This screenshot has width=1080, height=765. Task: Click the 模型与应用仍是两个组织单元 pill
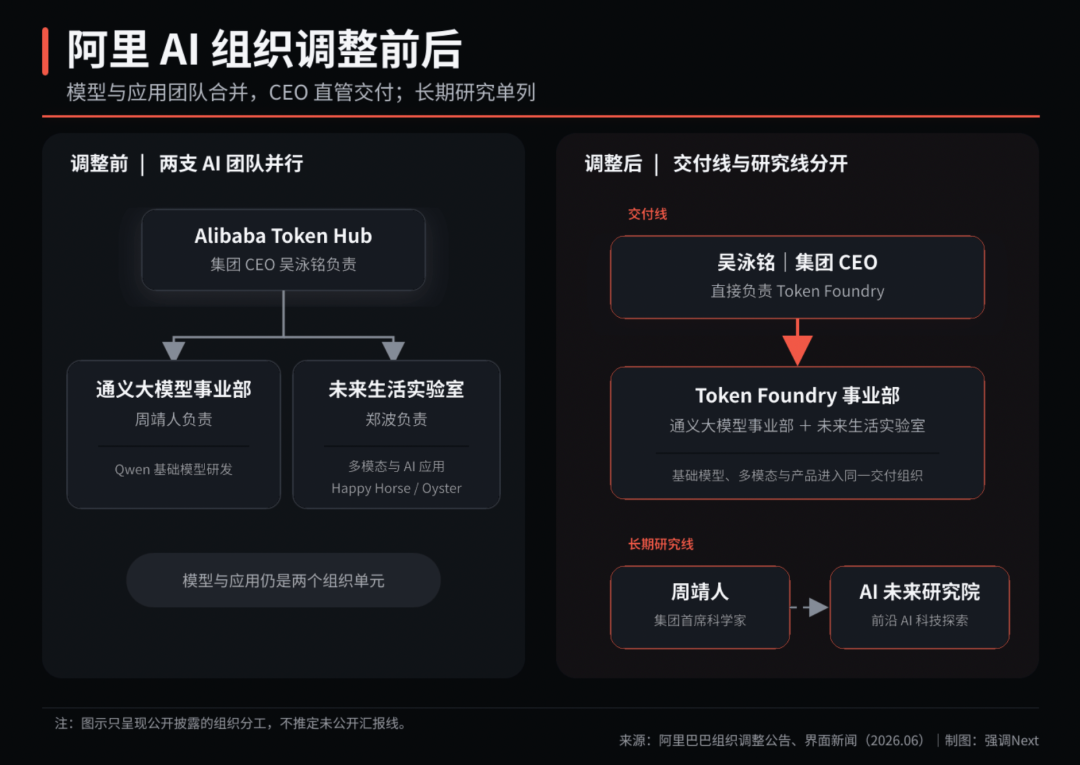[283, 580]
